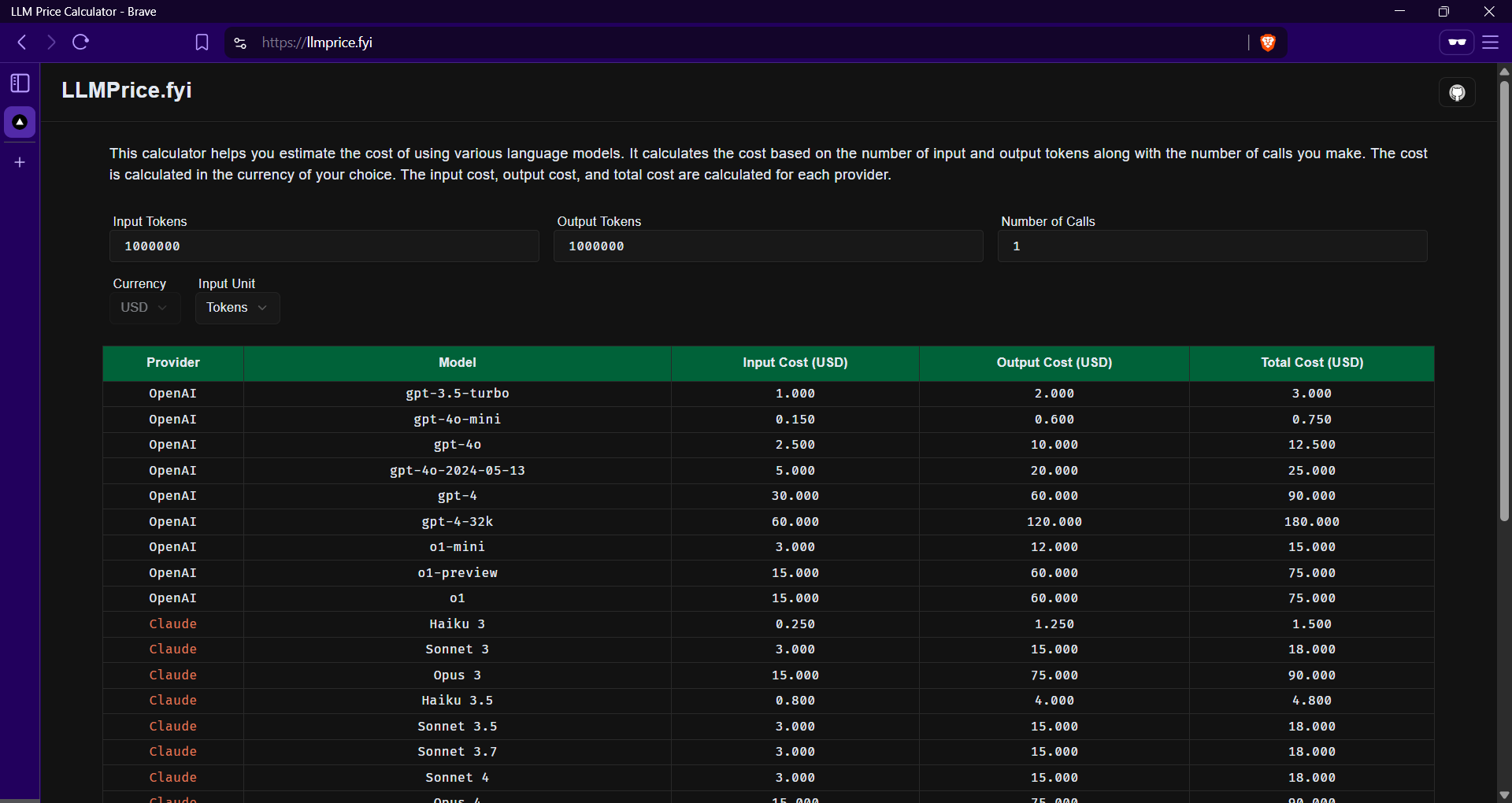Click the browser forward arrow
The height and width of the screenshot is (803, 1512).
[51, 43]
